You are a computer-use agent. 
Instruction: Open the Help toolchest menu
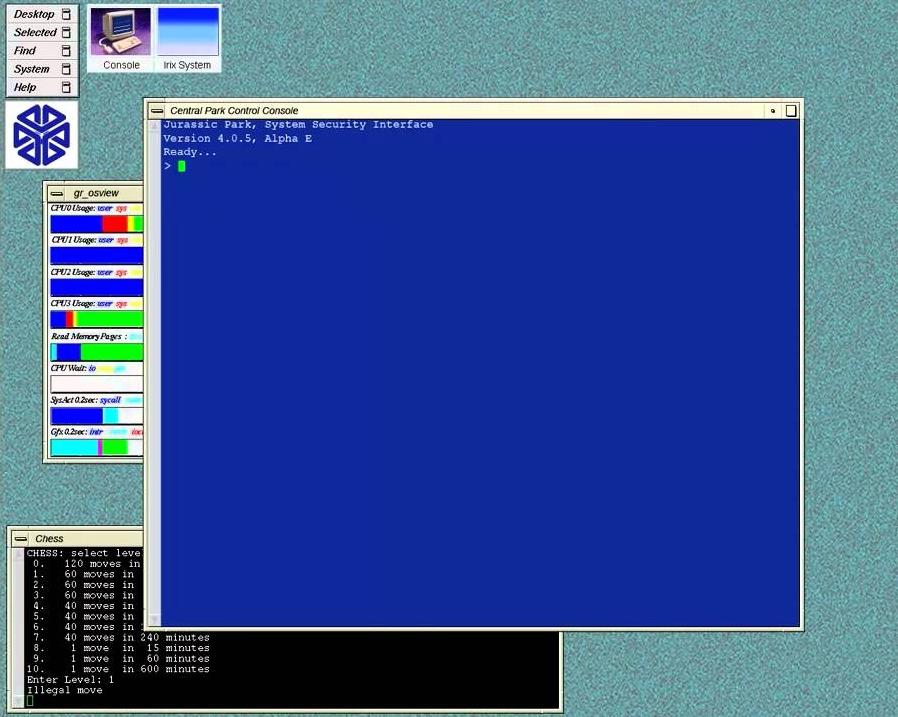point(42,87)
